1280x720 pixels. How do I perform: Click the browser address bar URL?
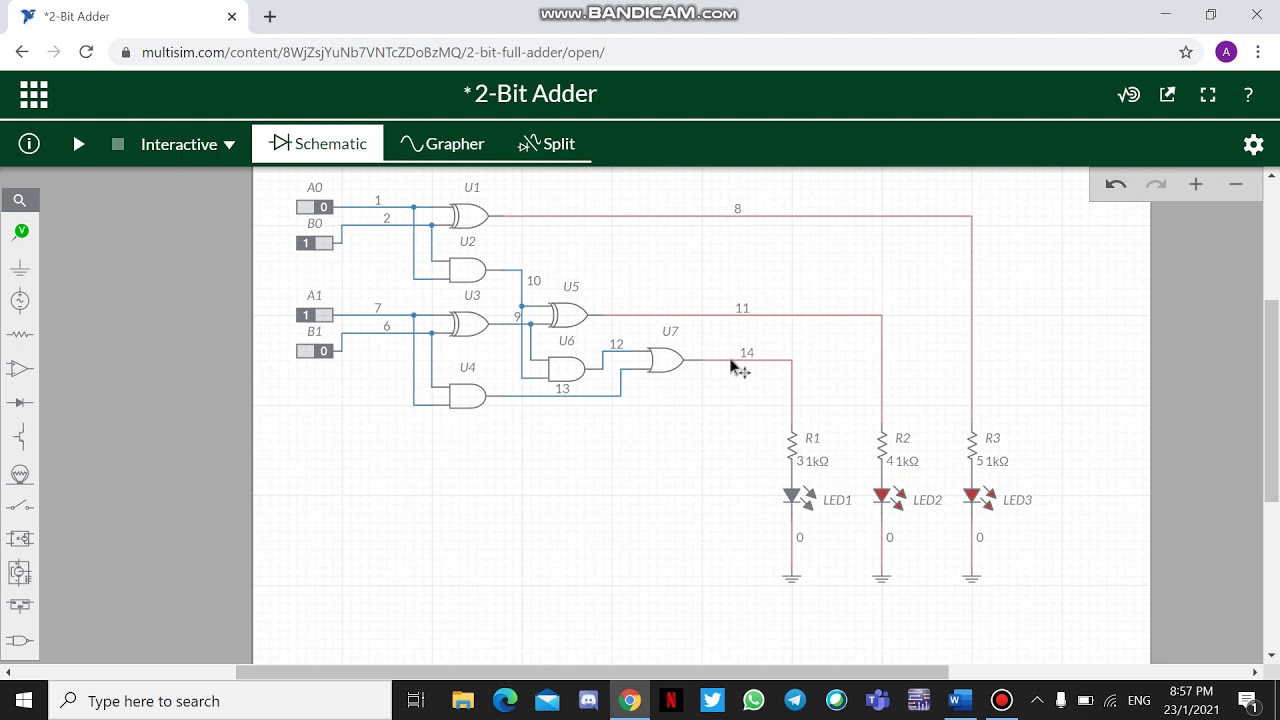[x=373, y=52]
